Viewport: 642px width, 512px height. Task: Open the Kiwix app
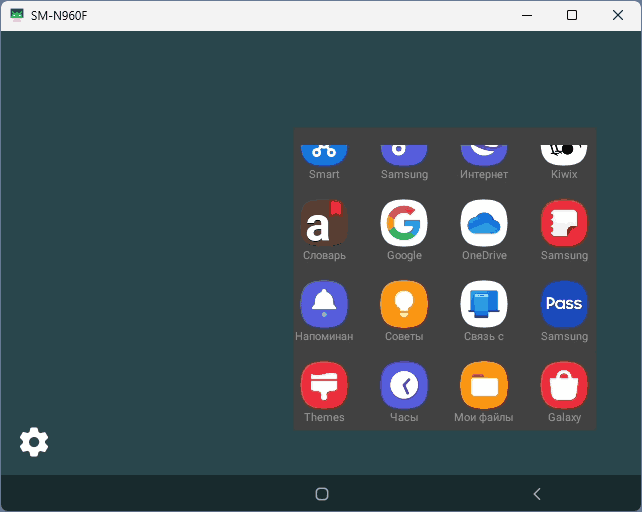[564, 155]
